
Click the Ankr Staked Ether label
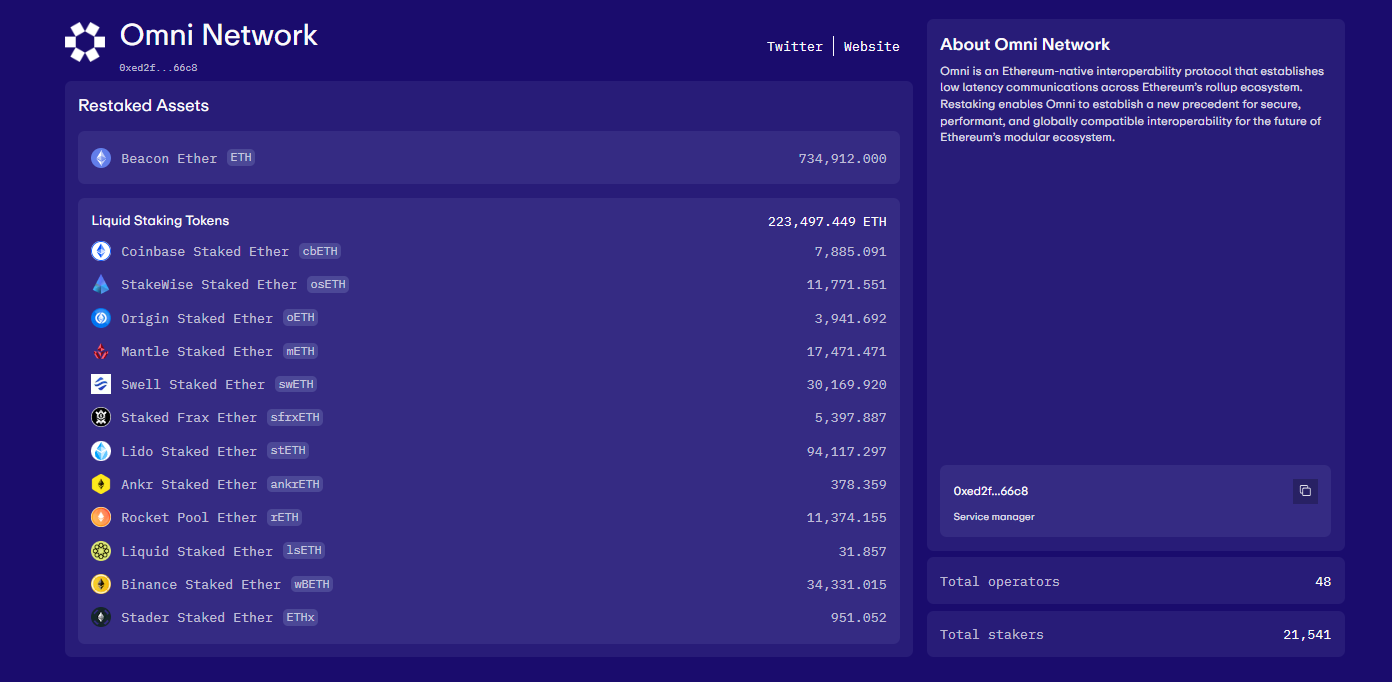[x=189, y=484]
